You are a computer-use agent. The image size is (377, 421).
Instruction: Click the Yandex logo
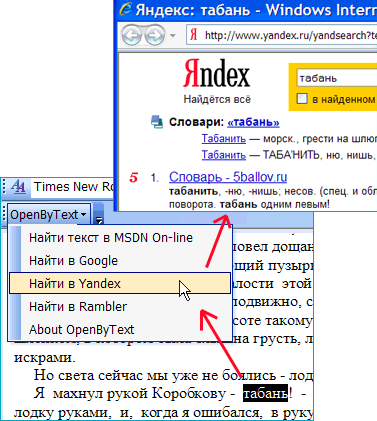(217, 73)
